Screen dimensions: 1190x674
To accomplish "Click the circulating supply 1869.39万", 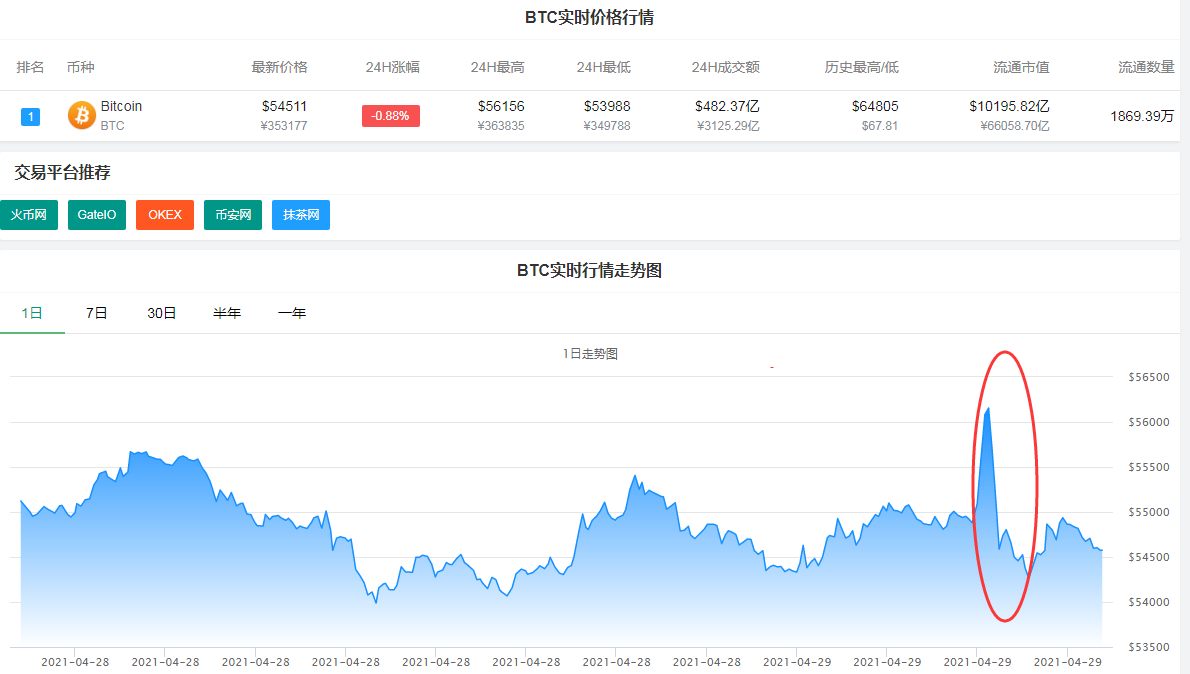I will click(x=1142, y=116).
